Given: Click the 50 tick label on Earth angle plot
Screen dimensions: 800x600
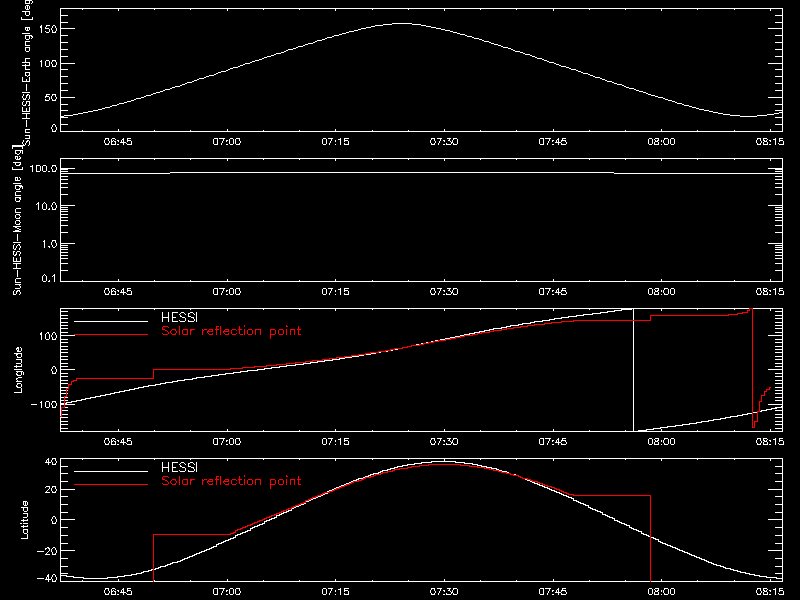Looking at the screenshot, I should [x=51, y=97].
